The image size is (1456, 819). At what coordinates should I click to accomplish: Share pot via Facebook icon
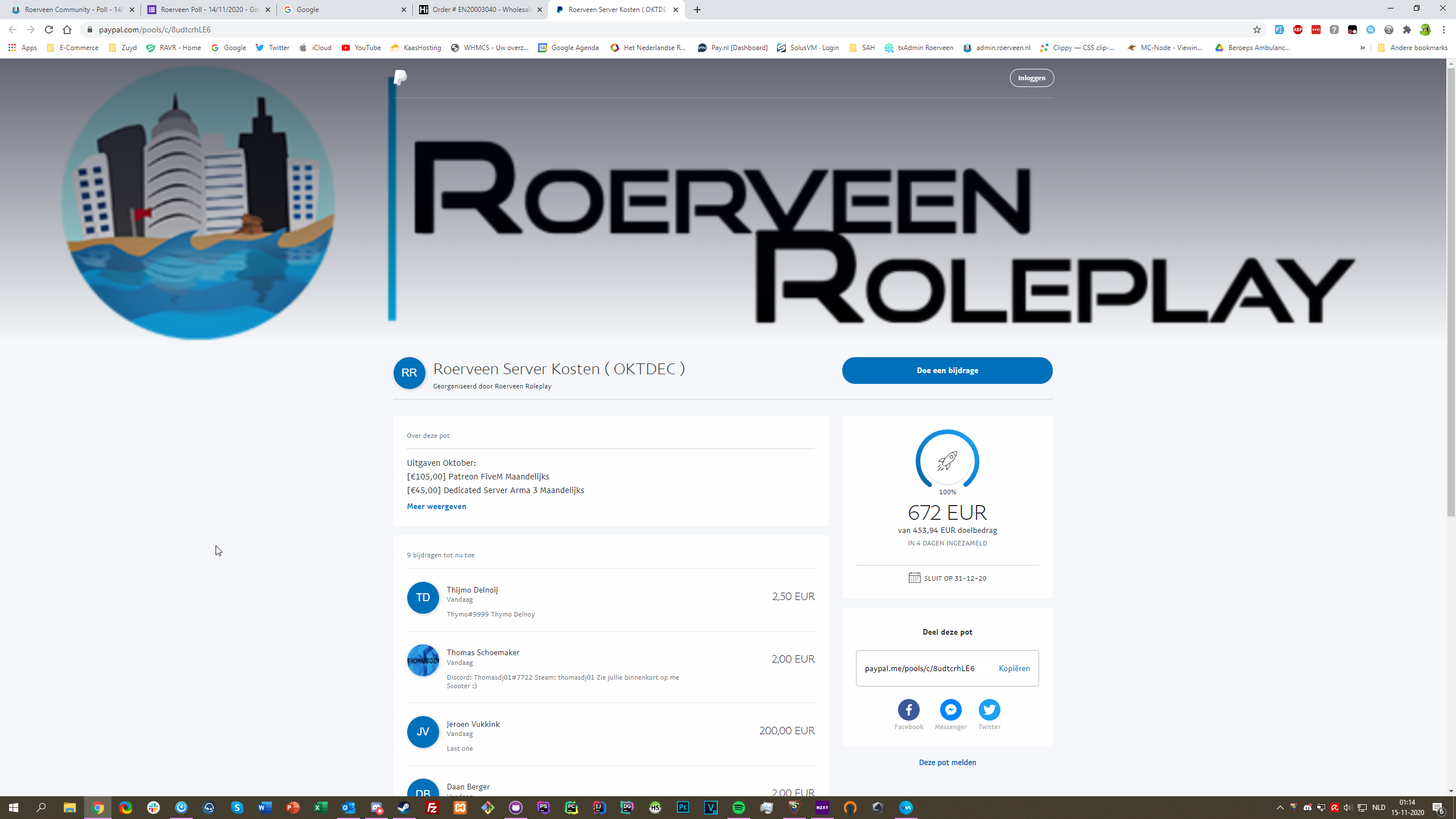(908, 709)
